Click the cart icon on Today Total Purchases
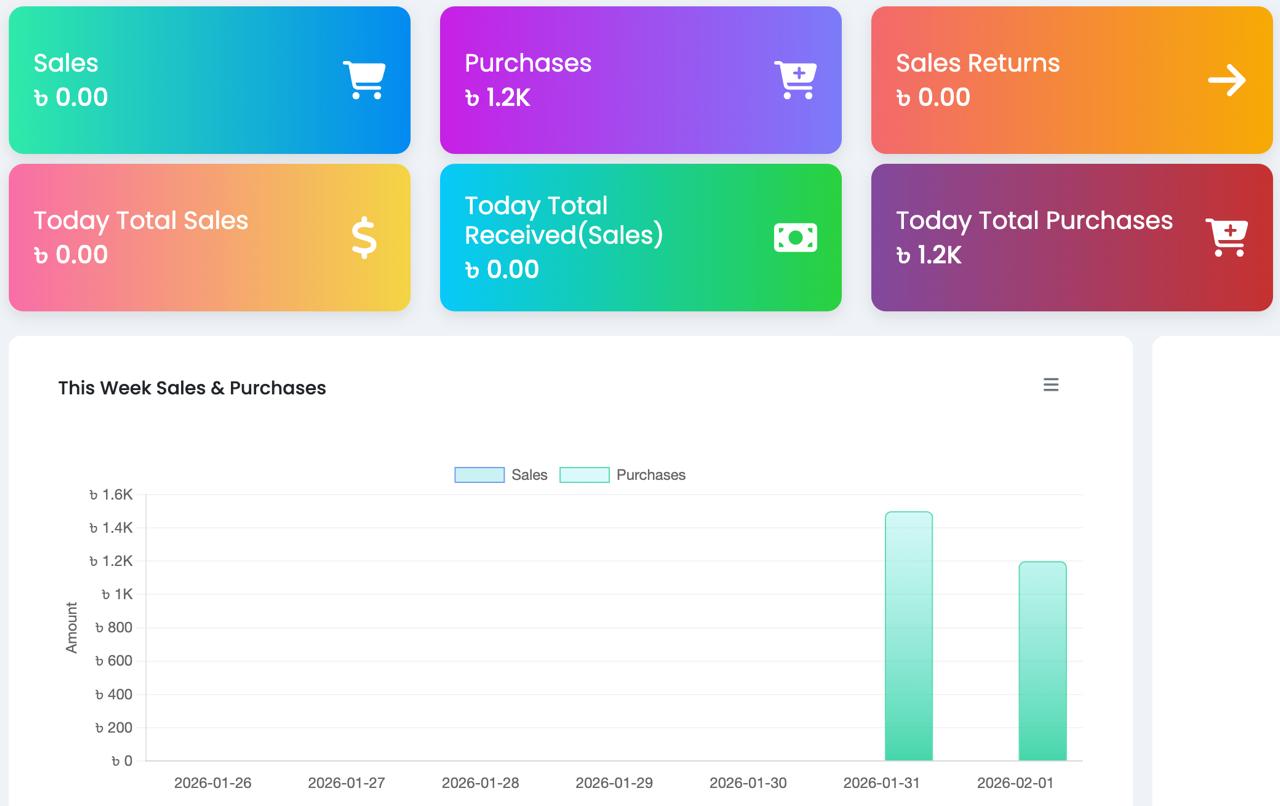 tap(1226, 238)
